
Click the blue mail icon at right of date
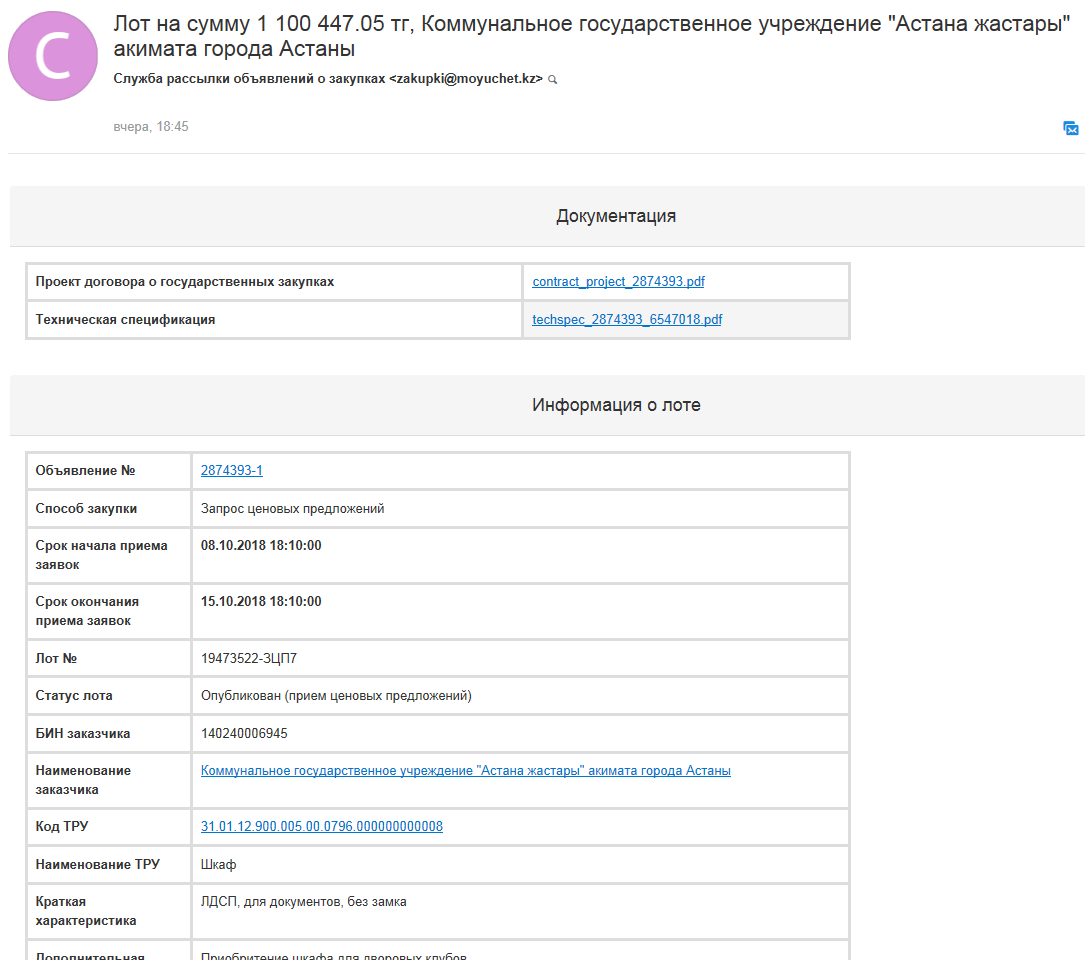(1070, 128)
